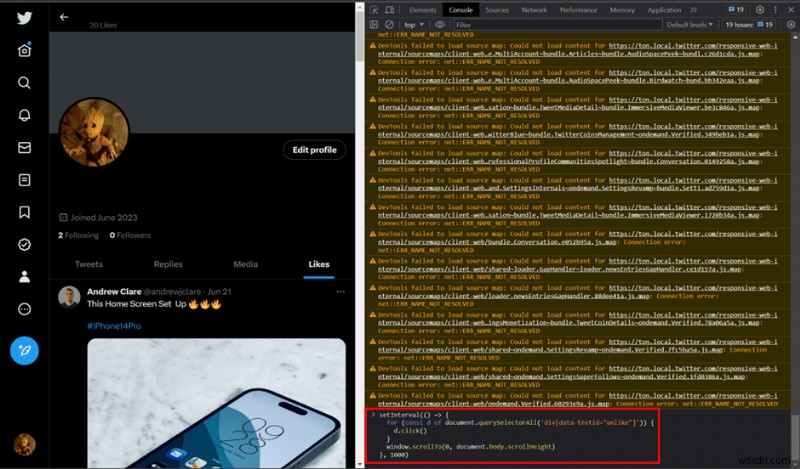800x469 pixels.
Task: Expand more DevTools tabs chevron
Action: (693, 10)
